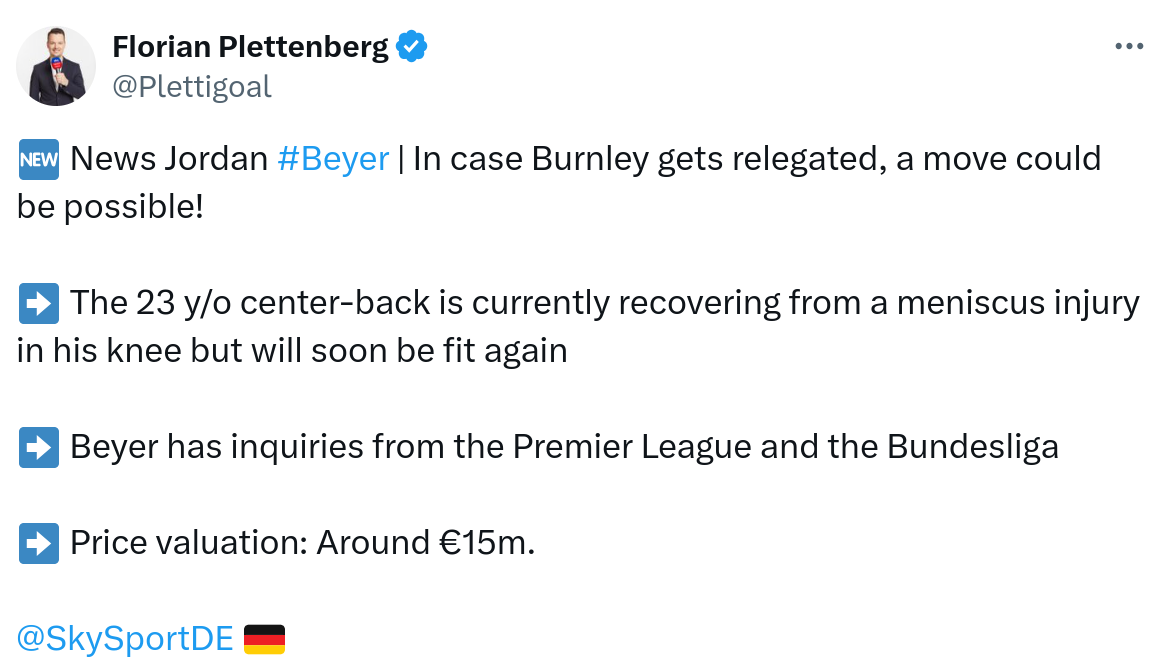This screenshot has width=1174, height=670.
Task: Click the arrow icon before "The 23 y/o"
Action: [x=39, y=303]
